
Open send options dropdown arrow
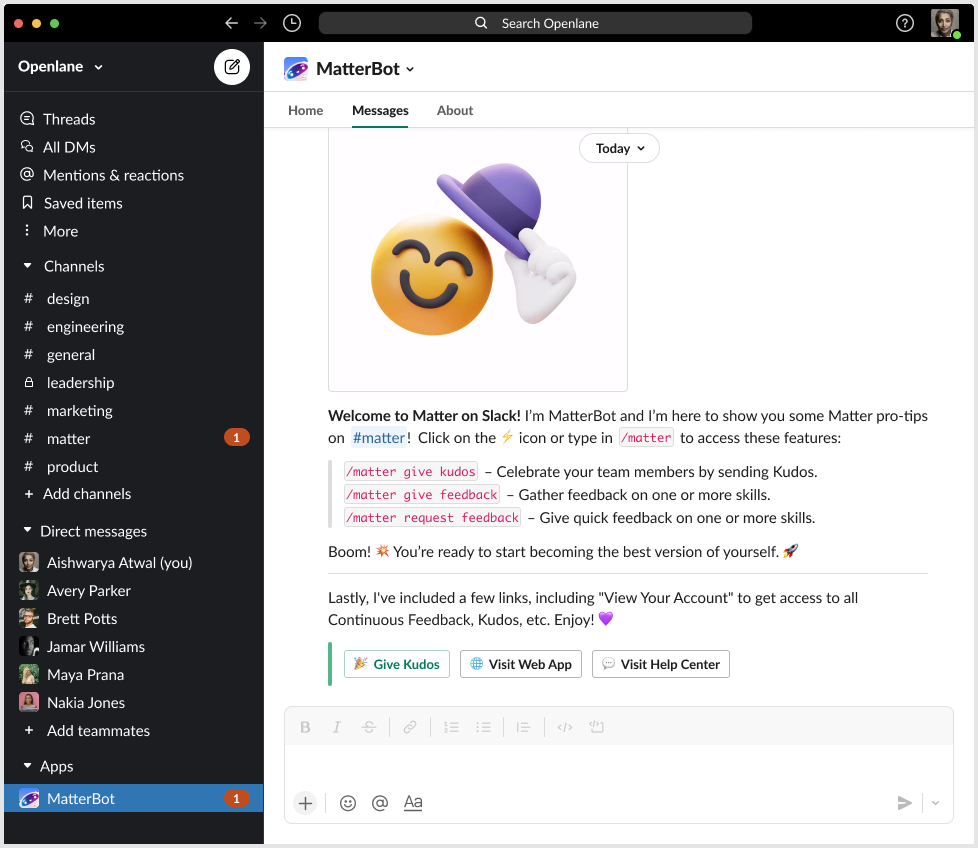pos(935,803)
